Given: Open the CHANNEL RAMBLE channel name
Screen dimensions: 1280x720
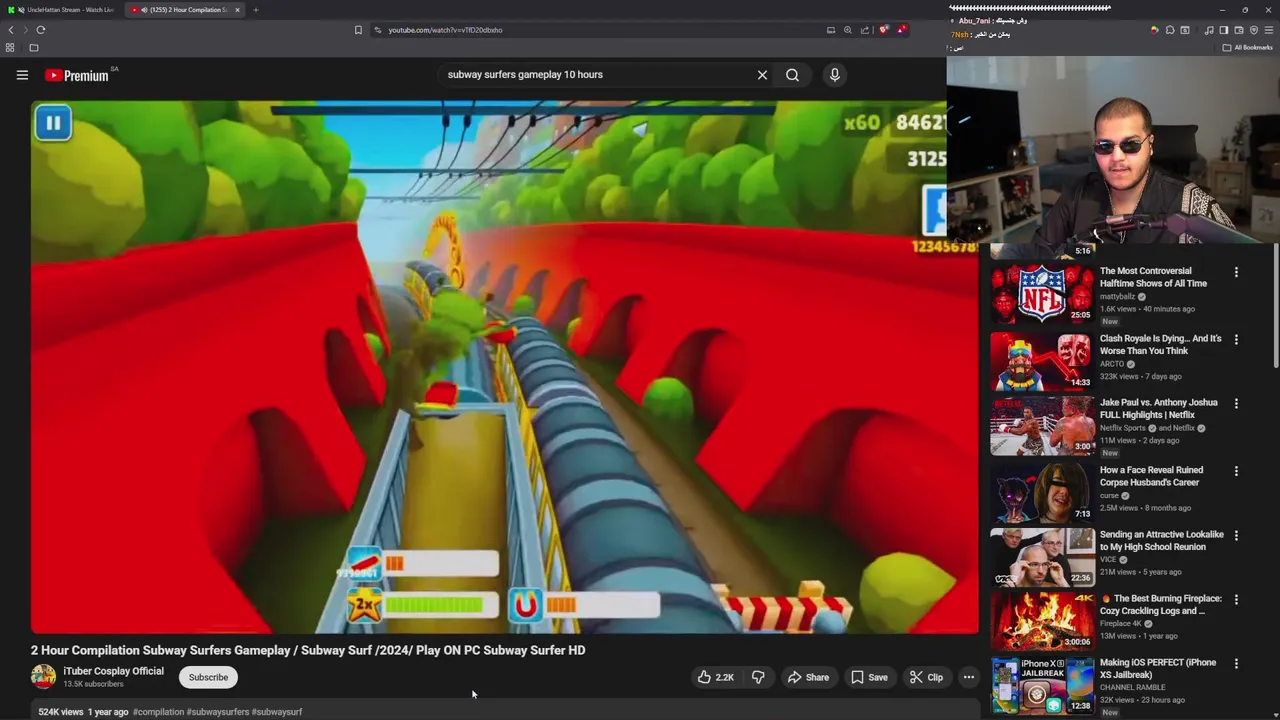Looking at the screenshot, I should [x=1132, y=687].
